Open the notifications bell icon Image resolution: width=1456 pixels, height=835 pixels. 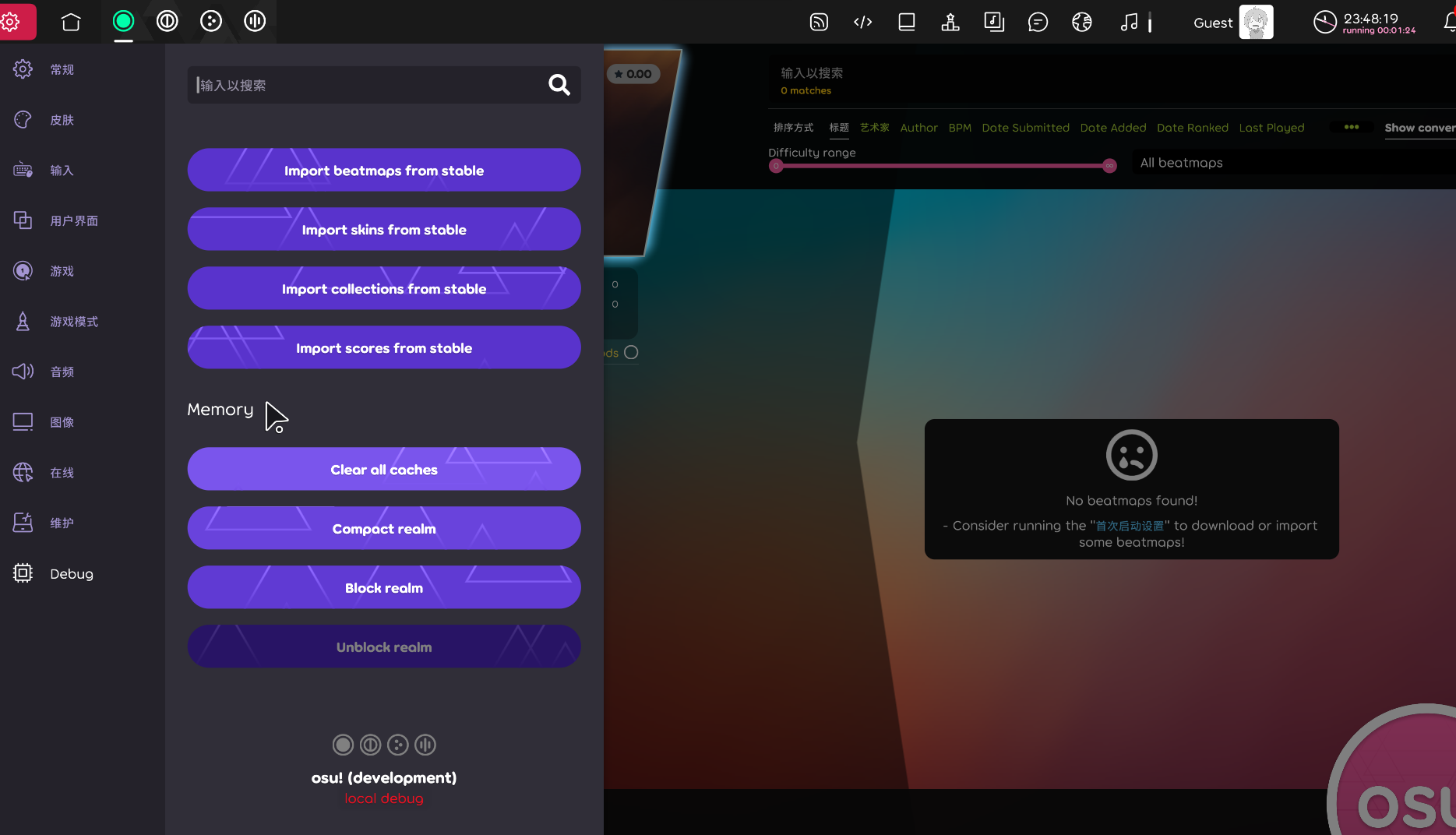pos(1449,22)
